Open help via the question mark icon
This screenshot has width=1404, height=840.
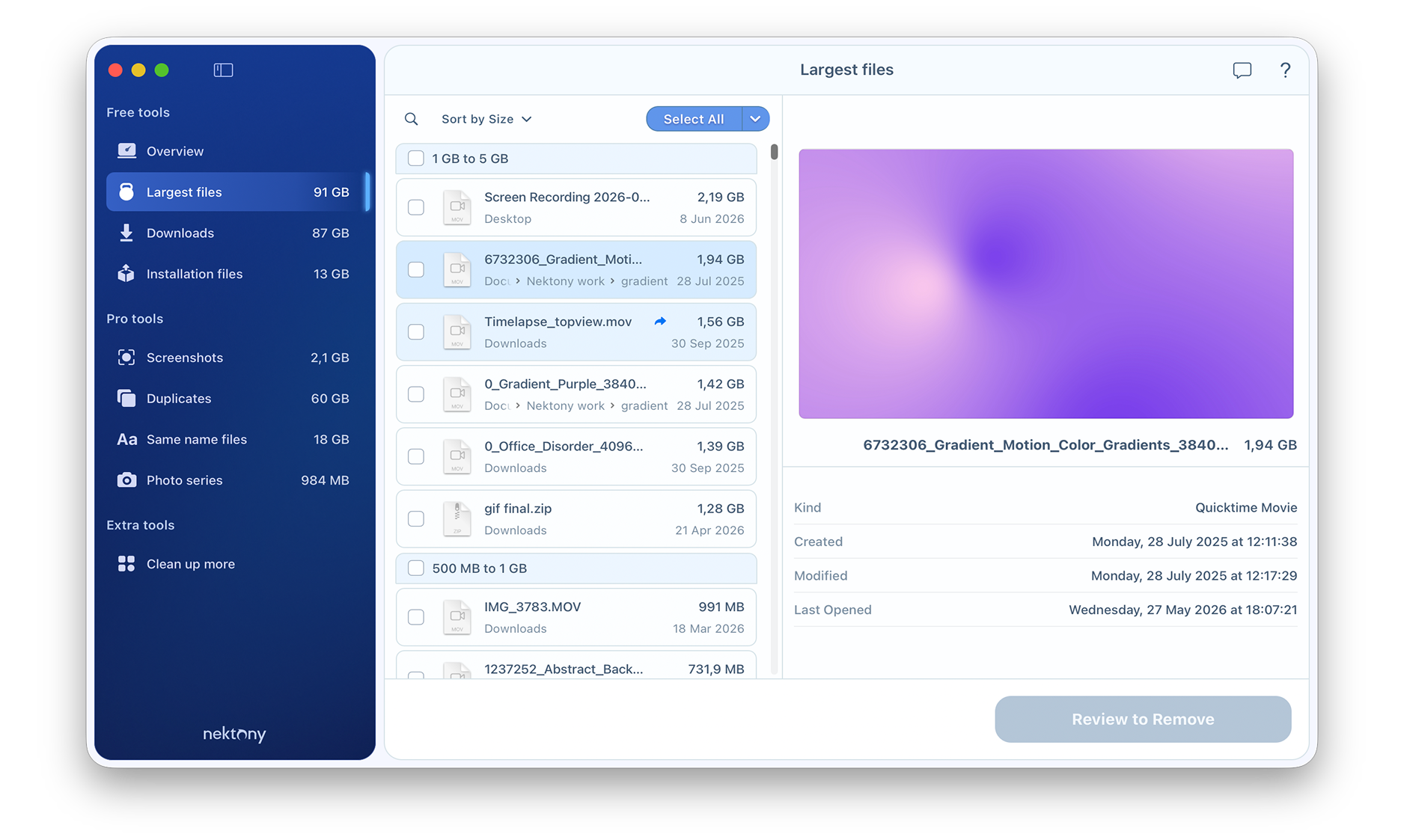coord(1285,70)
